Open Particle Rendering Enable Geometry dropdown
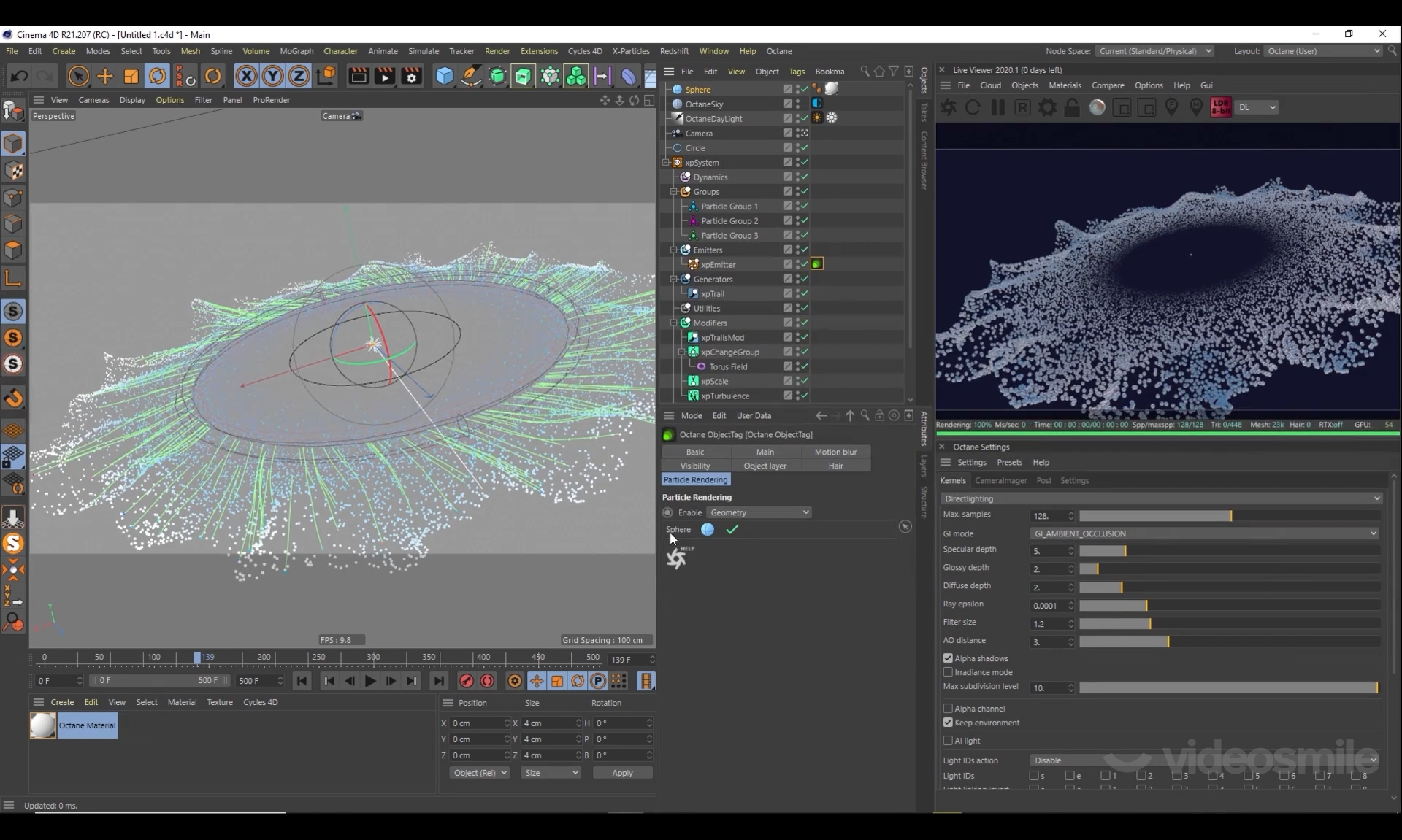Screen dimensions: 1402x840 759,512
